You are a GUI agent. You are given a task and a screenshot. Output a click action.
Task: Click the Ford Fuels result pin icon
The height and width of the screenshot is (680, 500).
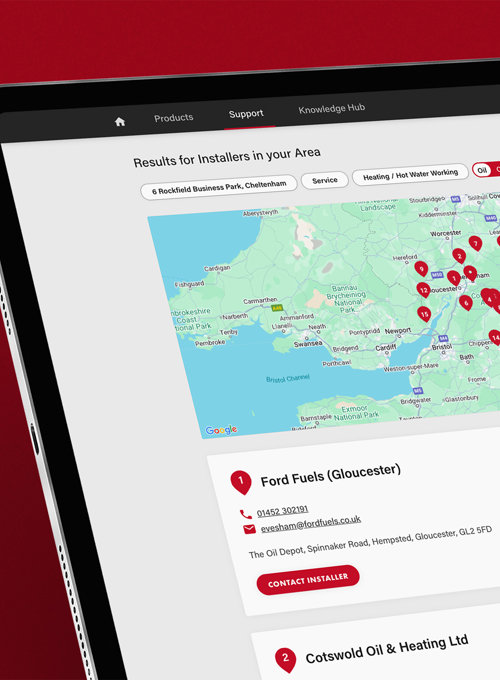[x=241, y=482]
